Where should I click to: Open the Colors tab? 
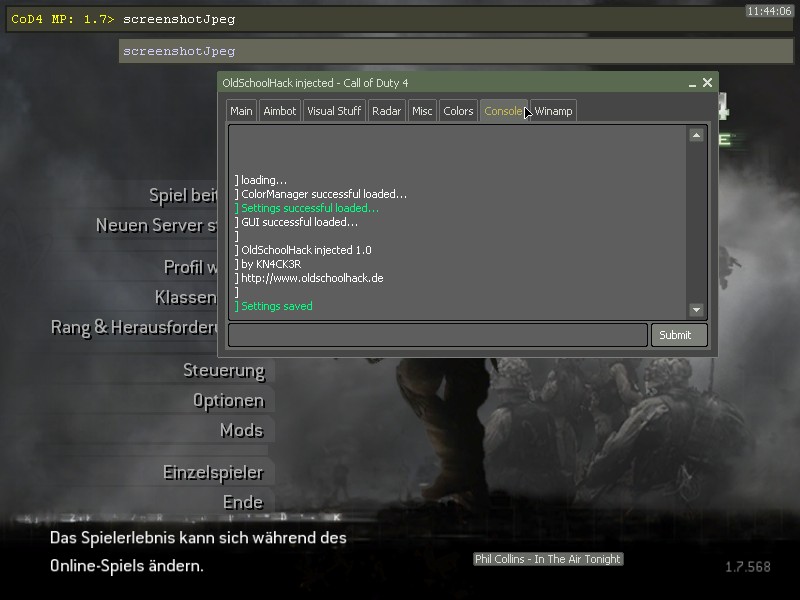tap(458, 111)
